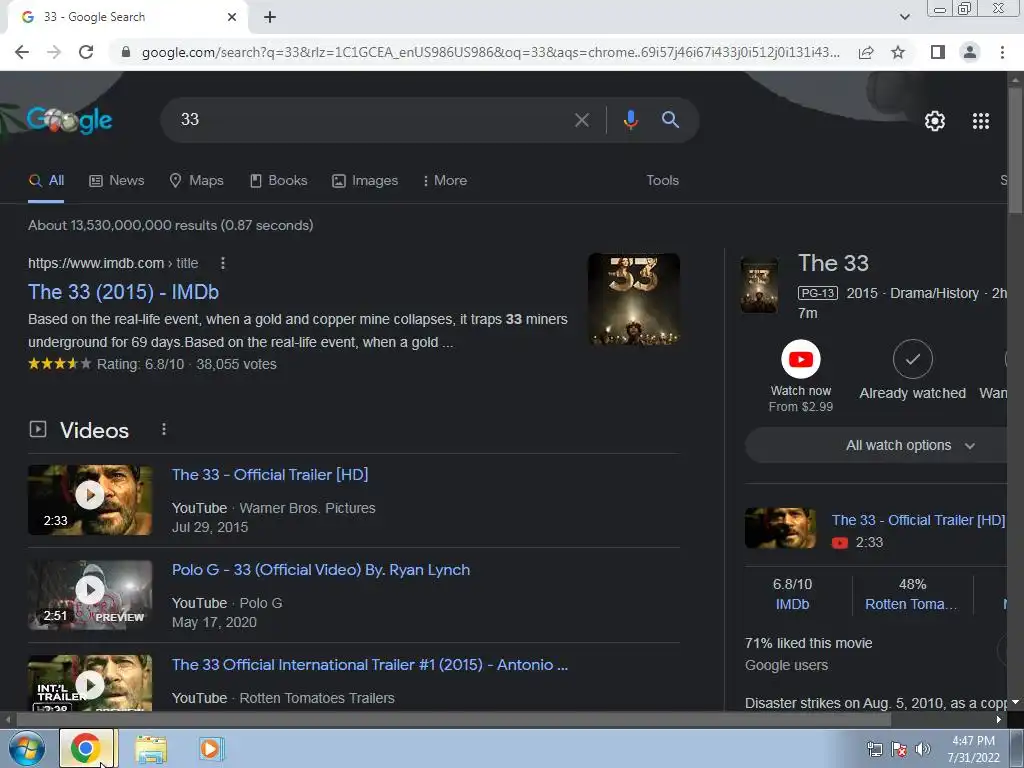Open File Explorer from taskbar
The height and width of the screenshot is (768, 1024).
click(x=151, y=748)
